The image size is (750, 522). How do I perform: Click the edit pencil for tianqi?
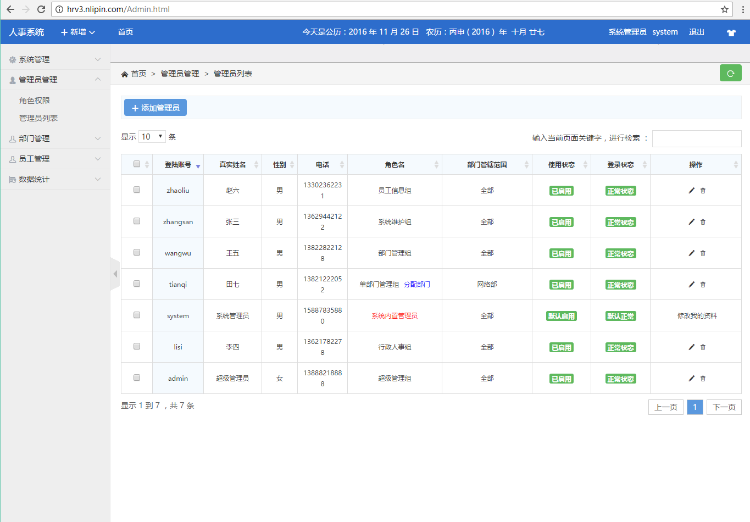tap(691, 284)
